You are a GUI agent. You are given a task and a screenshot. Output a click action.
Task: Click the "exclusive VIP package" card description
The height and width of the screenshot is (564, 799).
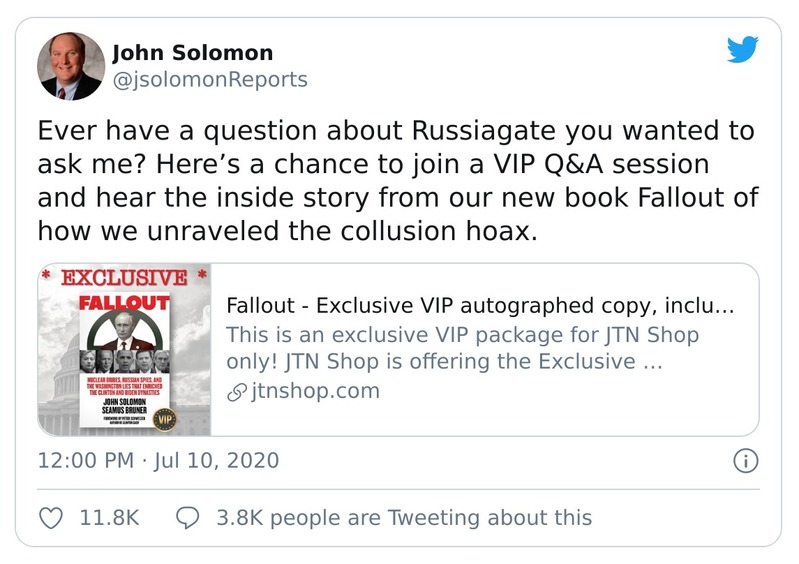point(462,348)
